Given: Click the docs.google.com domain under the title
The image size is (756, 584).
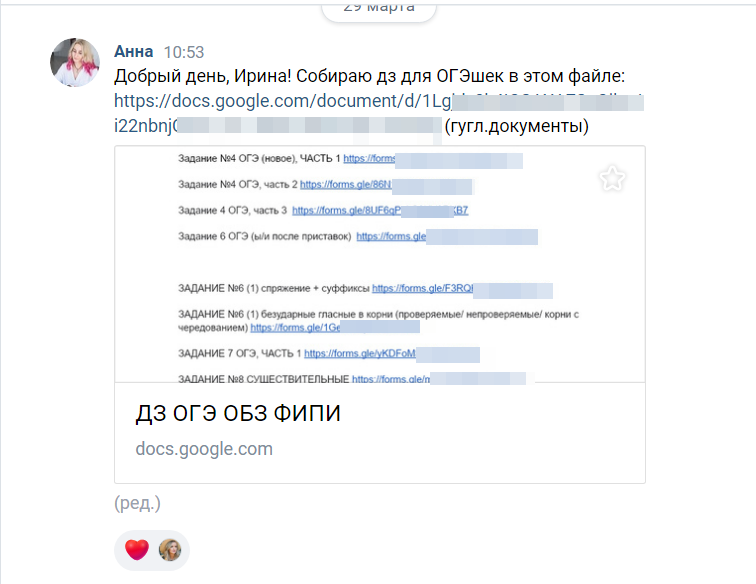Looking at the screenshot, I should pyautogui.click(x=204, y=449).
